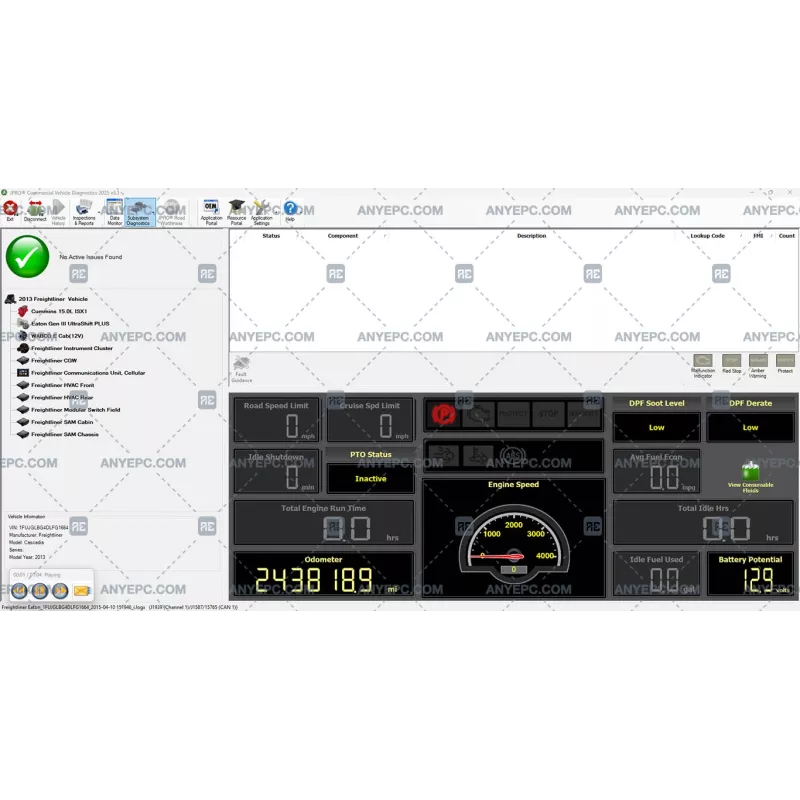Toggle the Red Stop lamp
This screenshot has width=800, height=800.
730,361
